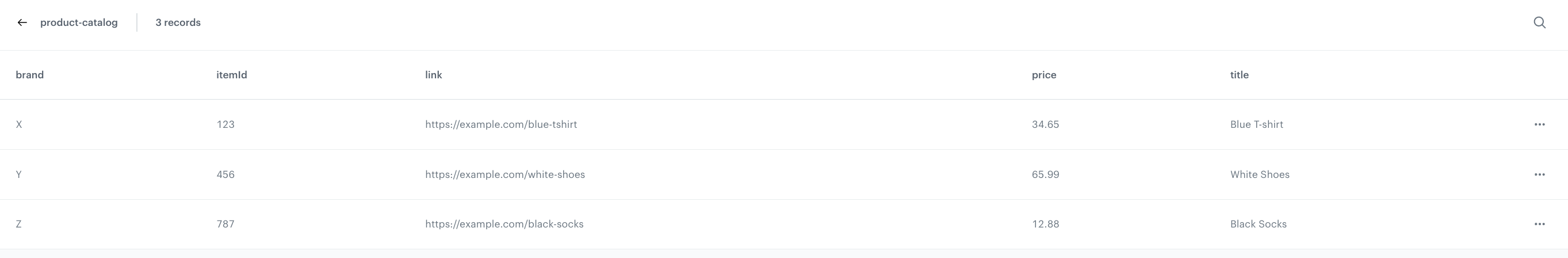This screenshot has width=1568, height=258.
Task: Click the back arrow icon
Action: [22, 22]
